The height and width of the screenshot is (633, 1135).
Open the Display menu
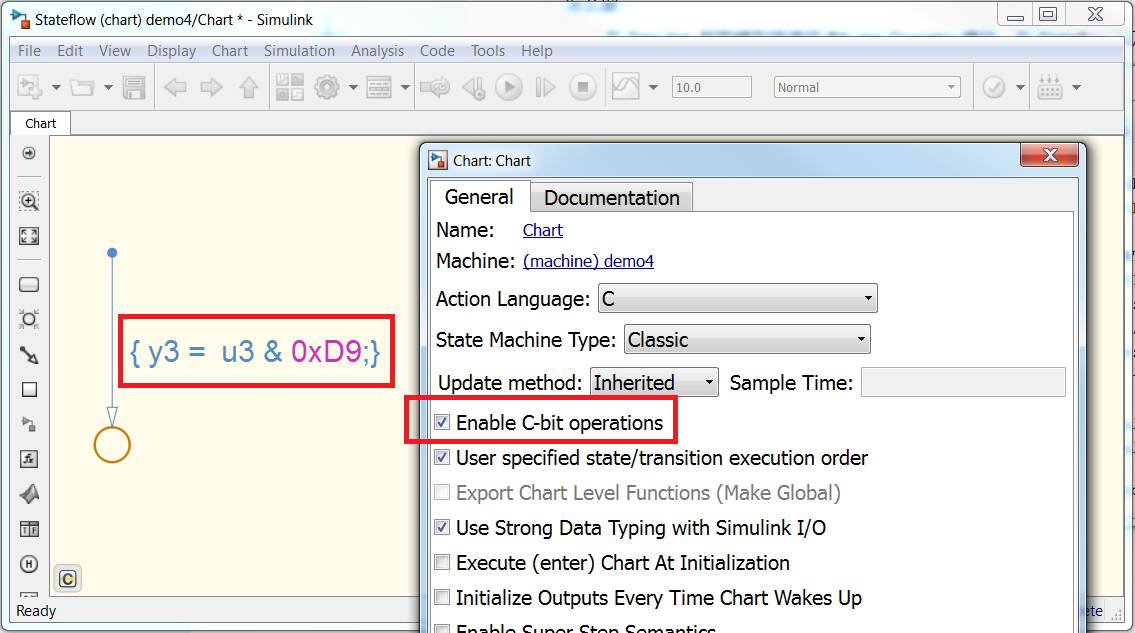172,51
